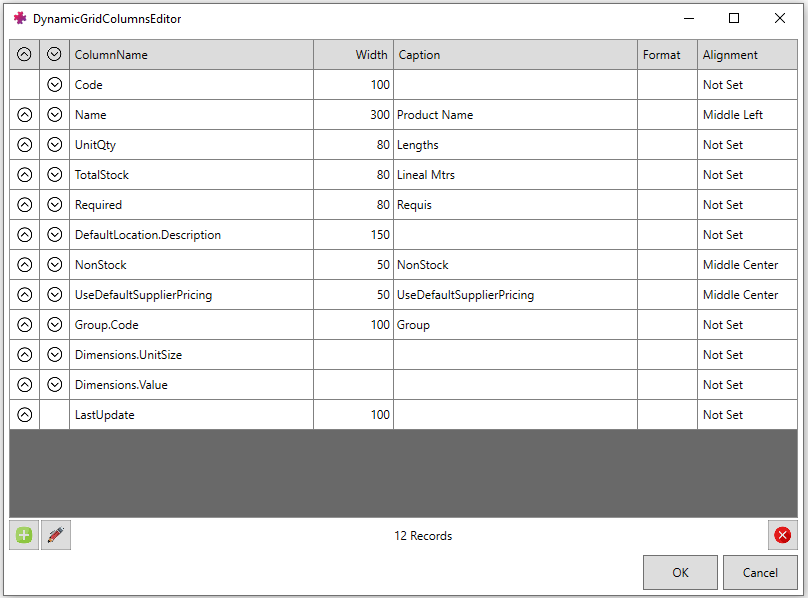
Task: Click the up-arrow column header icon
Action: coord(24,54)
